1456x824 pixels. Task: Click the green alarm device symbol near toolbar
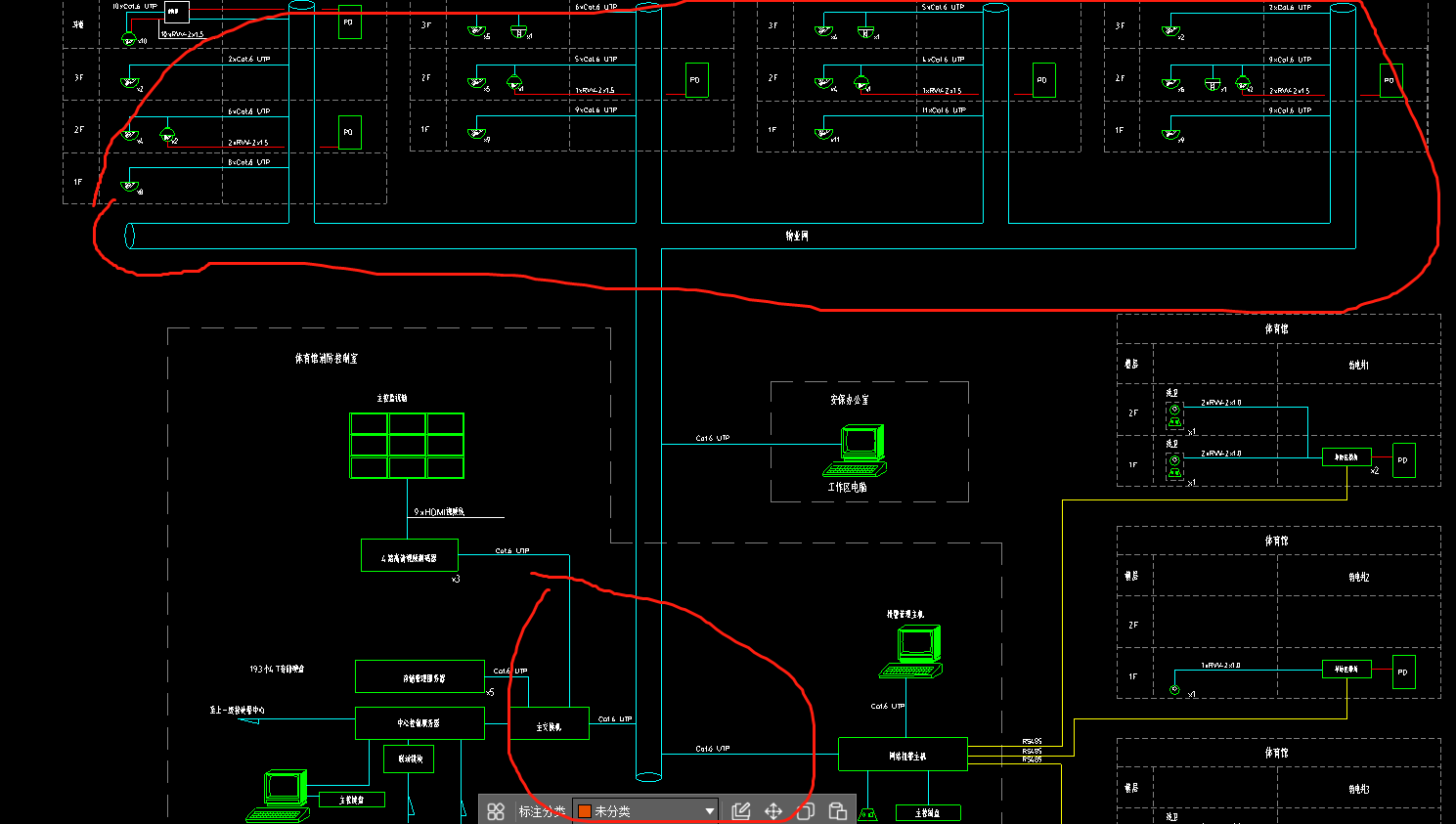tap(867, 814)
